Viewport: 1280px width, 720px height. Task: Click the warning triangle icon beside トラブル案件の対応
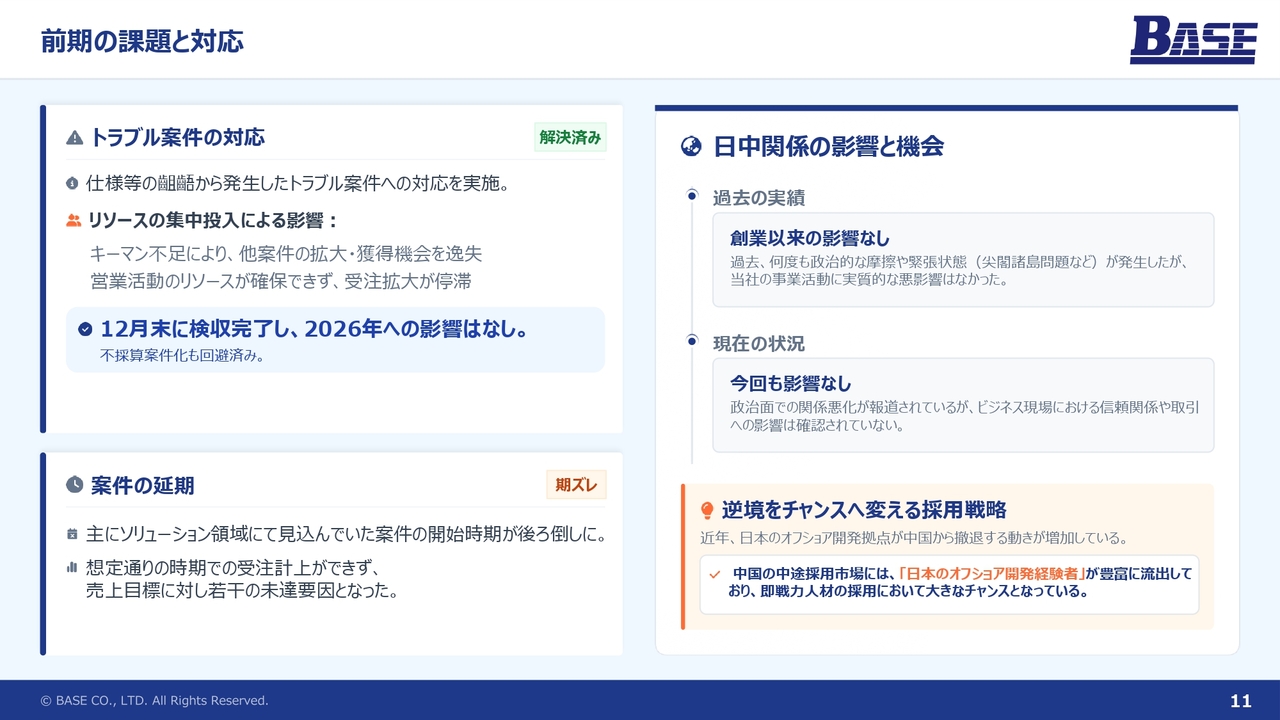click(x=75, y=138)
